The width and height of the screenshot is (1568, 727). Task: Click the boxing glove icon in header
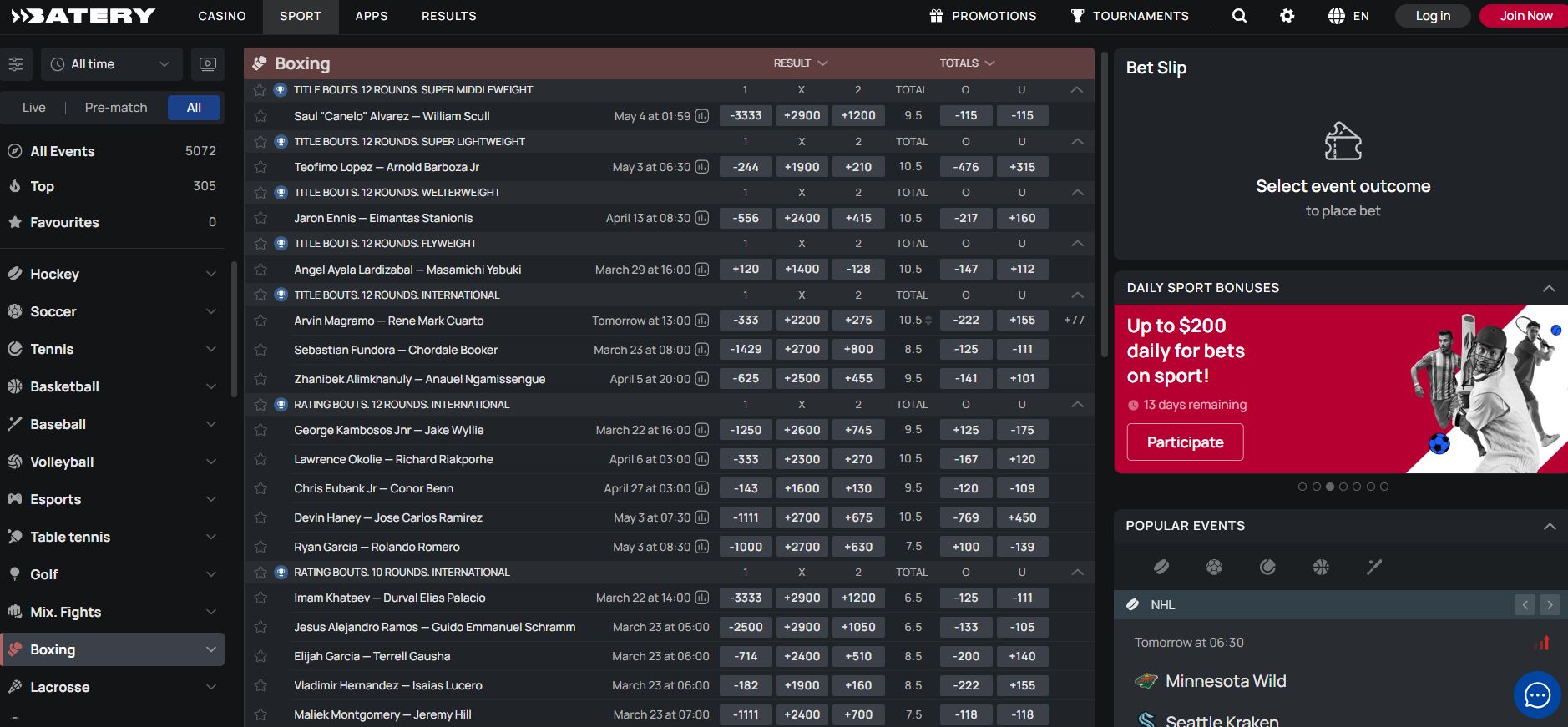click(x=260, y=63)
